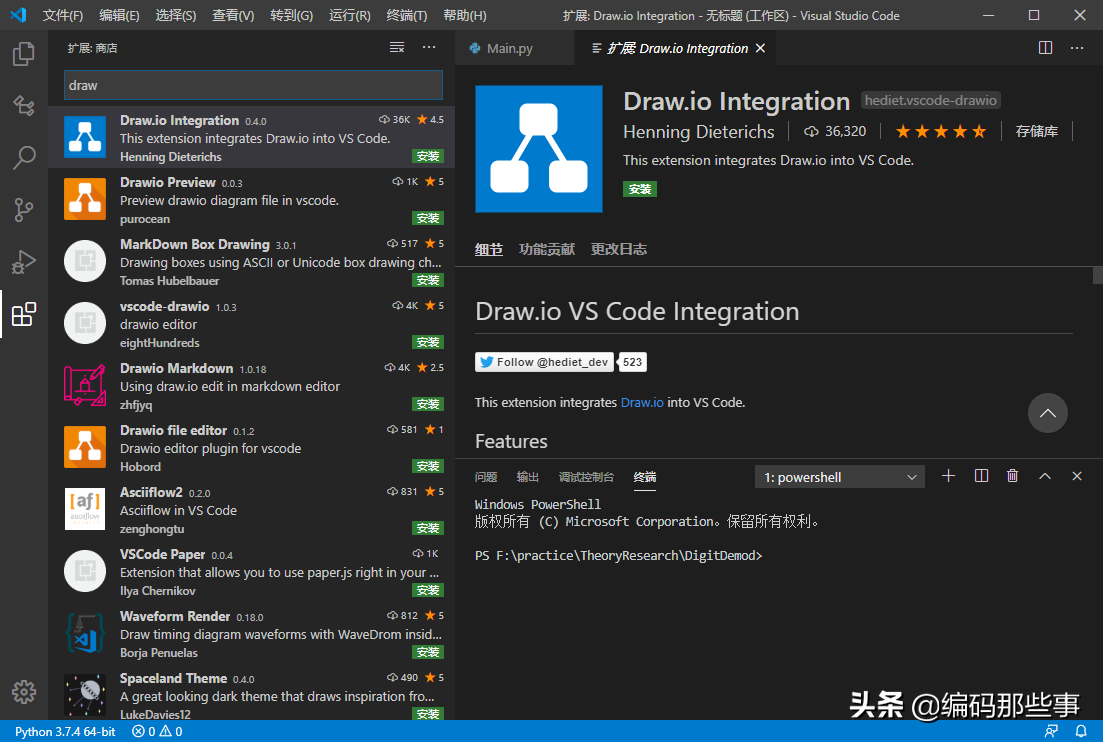This screenshot has width=1103, height=742.
Task: Select VSCode Paper extension entry
Action: coord(252,570)
